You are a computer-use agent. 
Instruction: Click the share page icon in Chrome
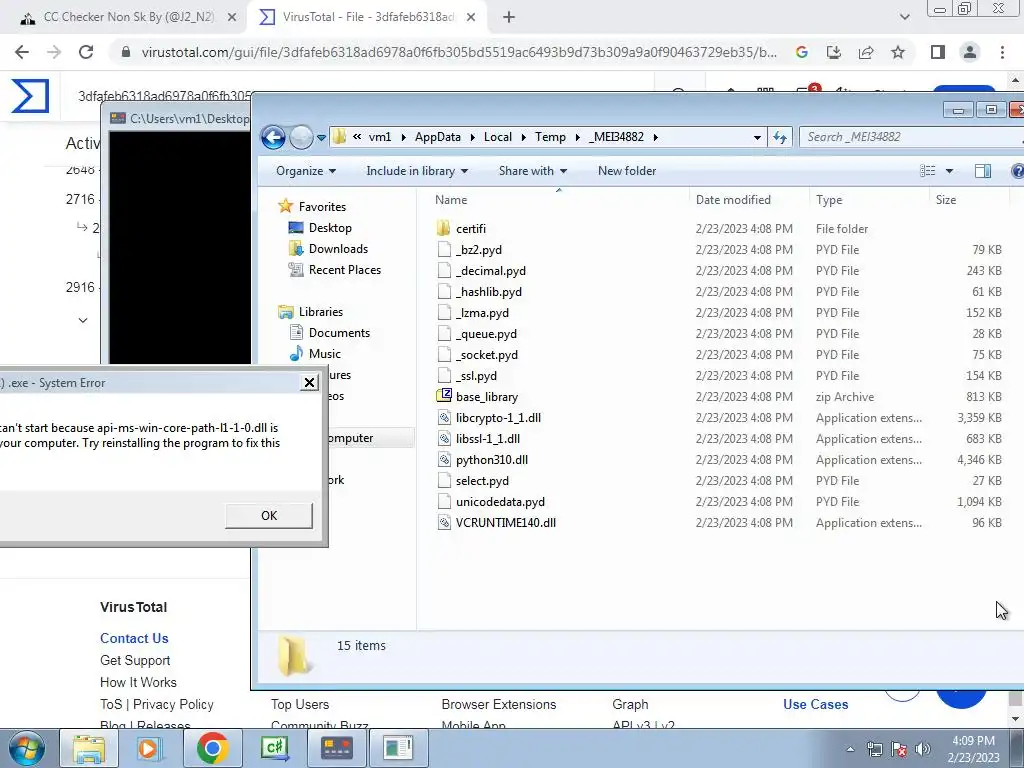pos(866,52)
